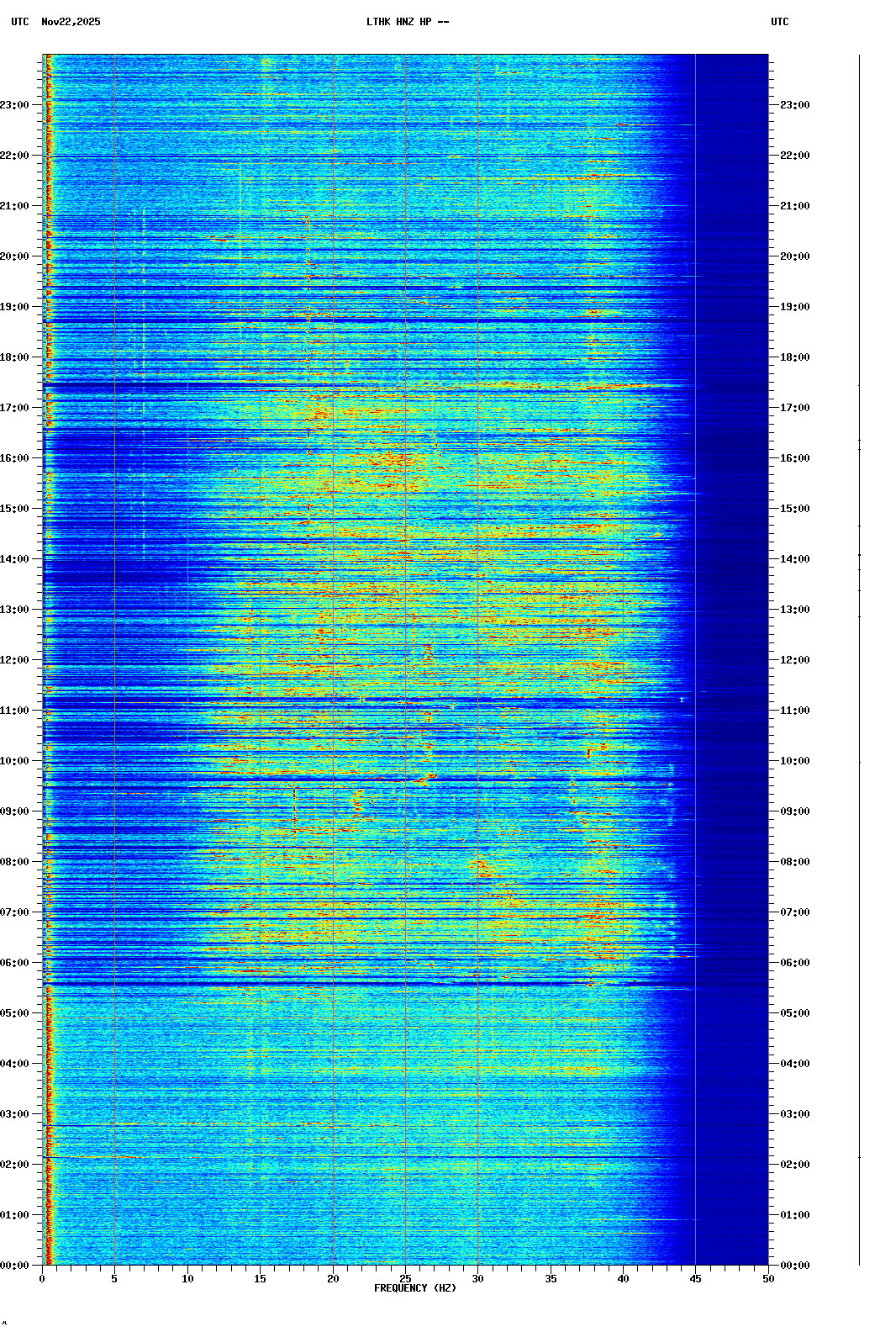Click the 0 Hz frequency axis label

(x=42, y=1279)
